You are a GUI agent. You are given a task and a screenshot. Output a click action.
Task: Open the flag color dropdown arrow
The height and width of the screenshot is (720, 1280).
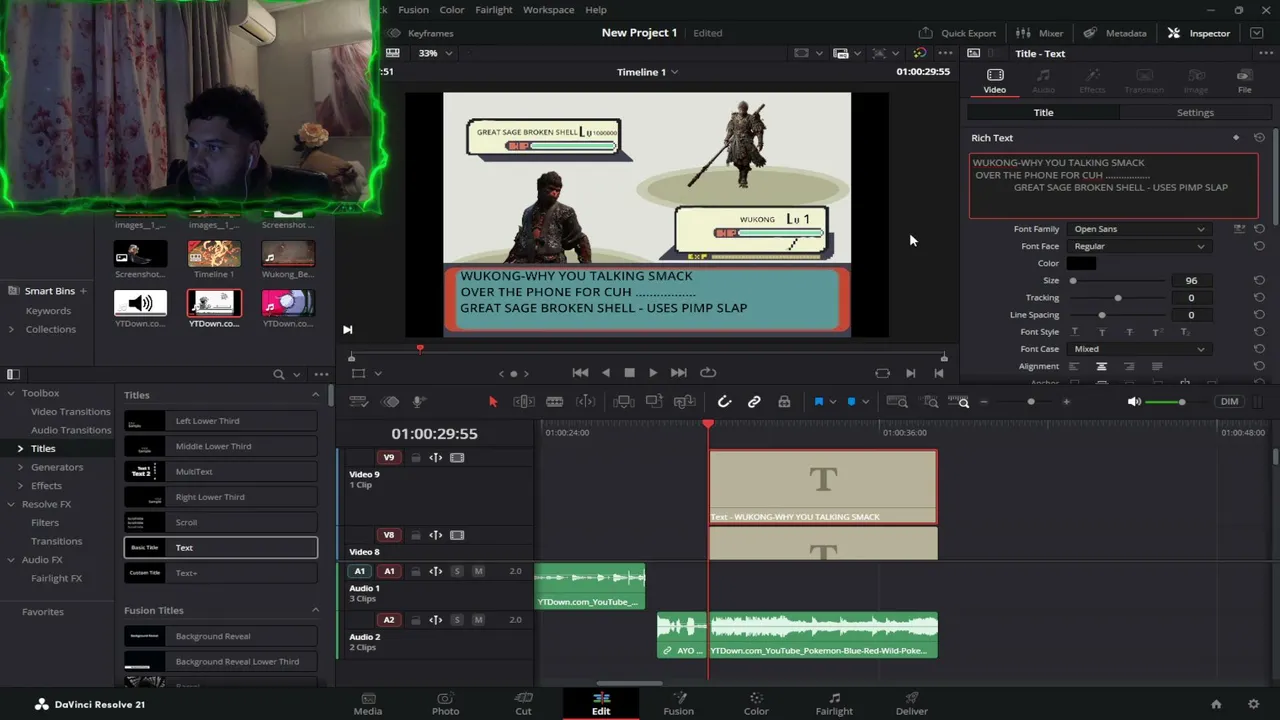[832, 402]
